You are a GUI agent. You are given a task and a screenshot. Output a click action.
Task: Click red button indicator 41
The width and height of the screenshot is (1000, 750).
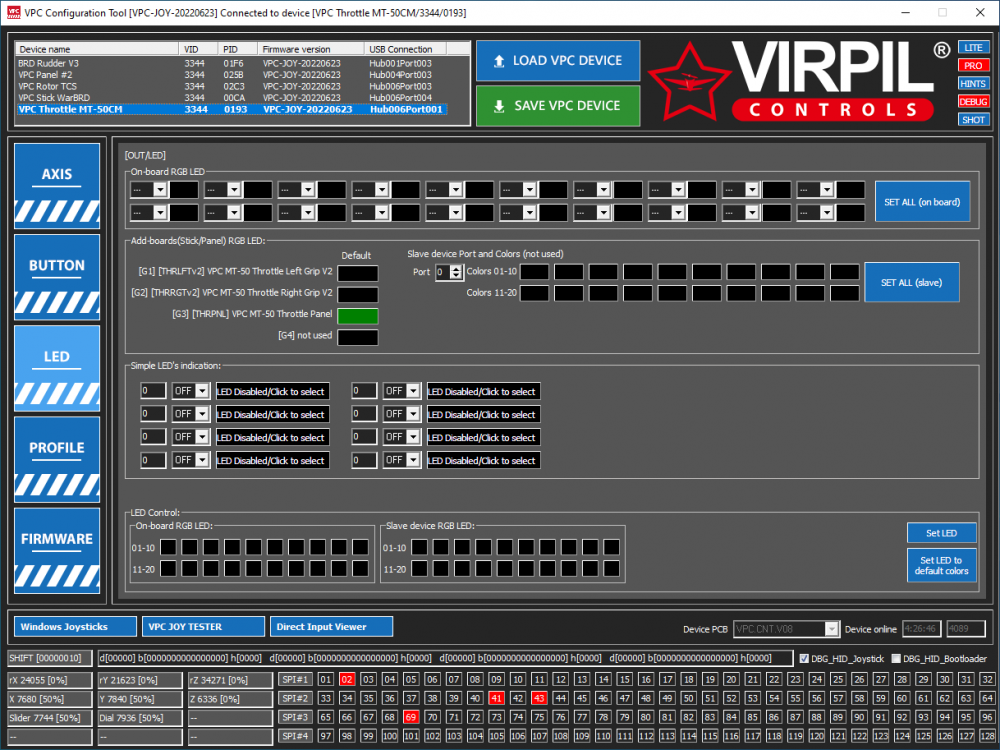click(x=497, y=698)
